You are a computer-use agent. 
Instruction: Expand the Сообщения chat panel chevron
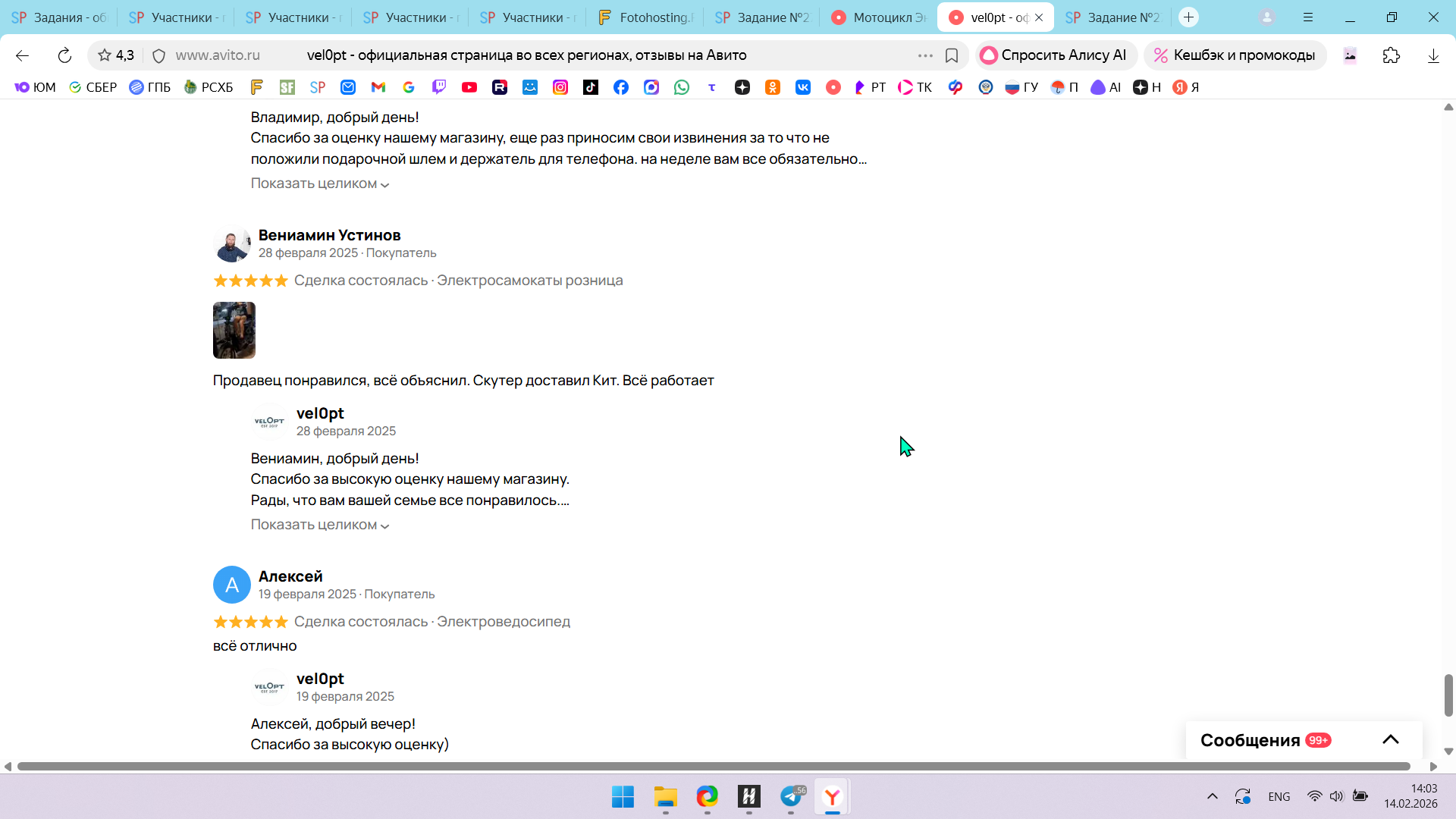pyautogui.click(x=1390, y=740)
